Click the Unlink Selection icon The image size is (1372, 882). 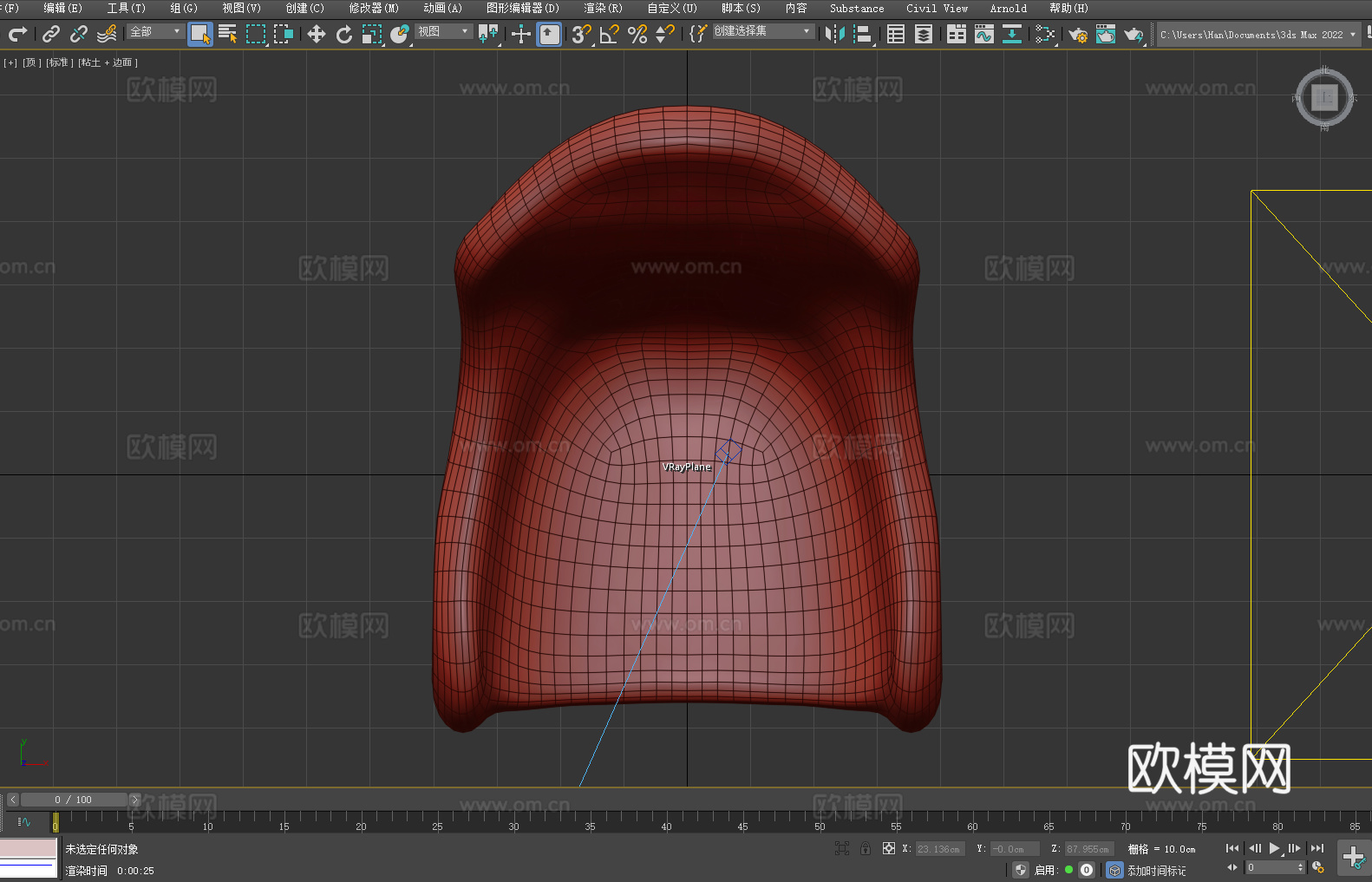pyautogui.click(x=79, y=34)
